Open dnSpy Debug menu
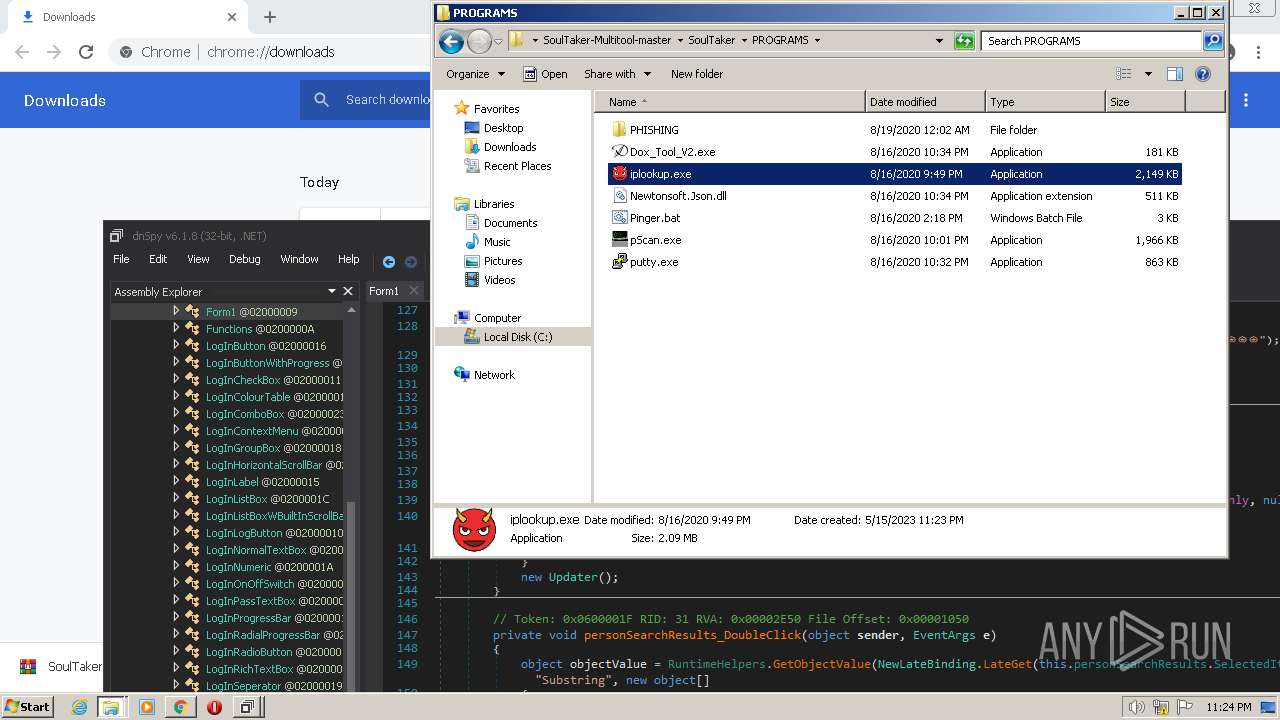This screenshot has width=1280, height=720. coord(244,259)
